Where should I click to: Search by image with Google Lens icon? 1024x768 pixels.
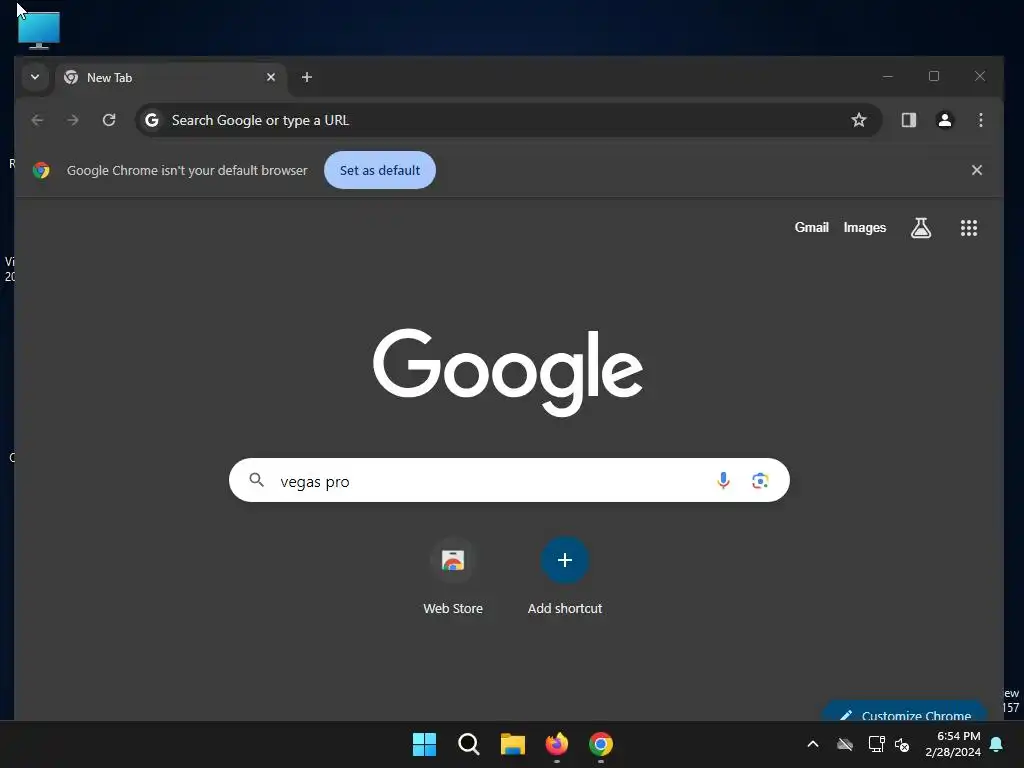[760, 481]
